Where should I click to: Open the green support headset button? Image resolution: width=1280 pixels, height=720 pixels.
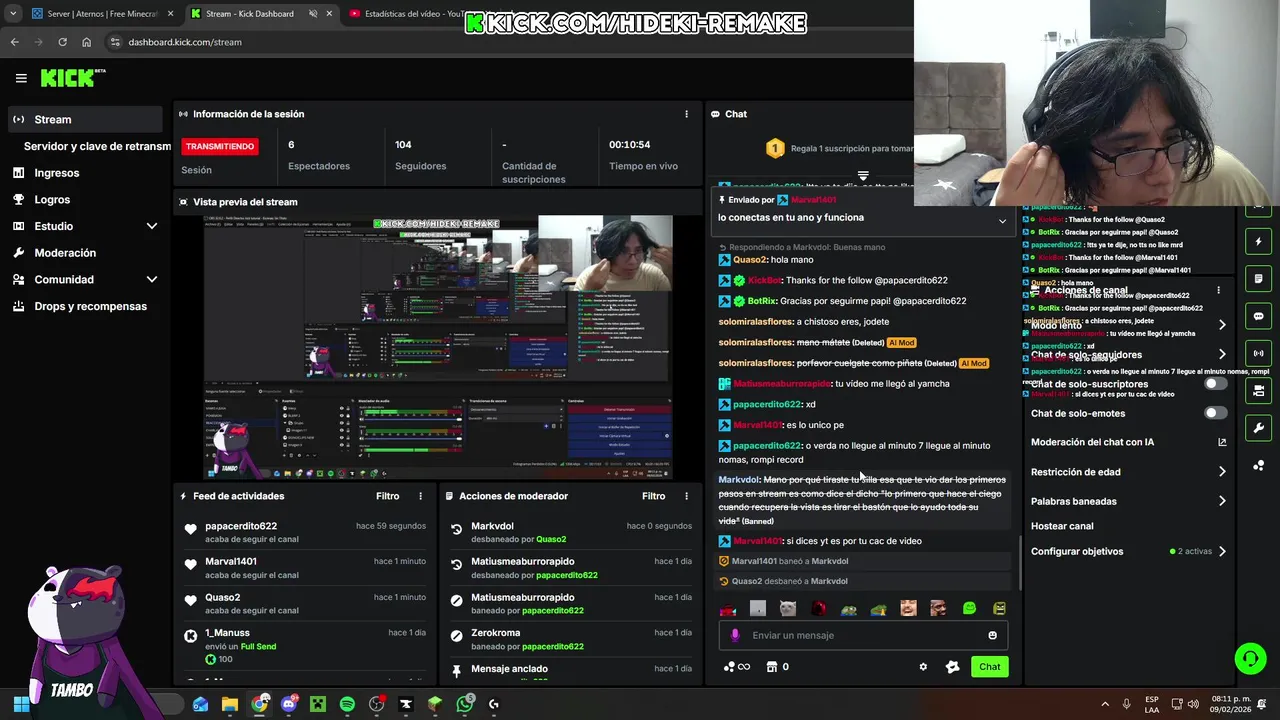[1250, 658]
